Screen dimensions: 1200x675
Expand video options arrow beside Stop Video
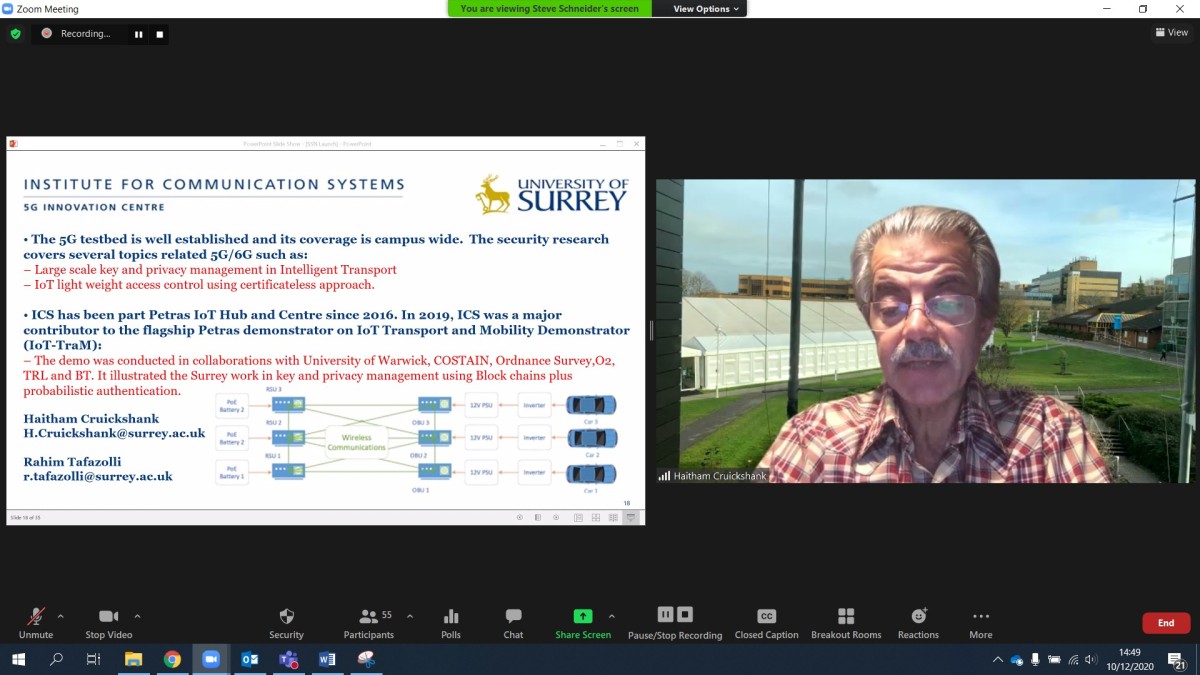pyautogui.click(x=137, y=616)
